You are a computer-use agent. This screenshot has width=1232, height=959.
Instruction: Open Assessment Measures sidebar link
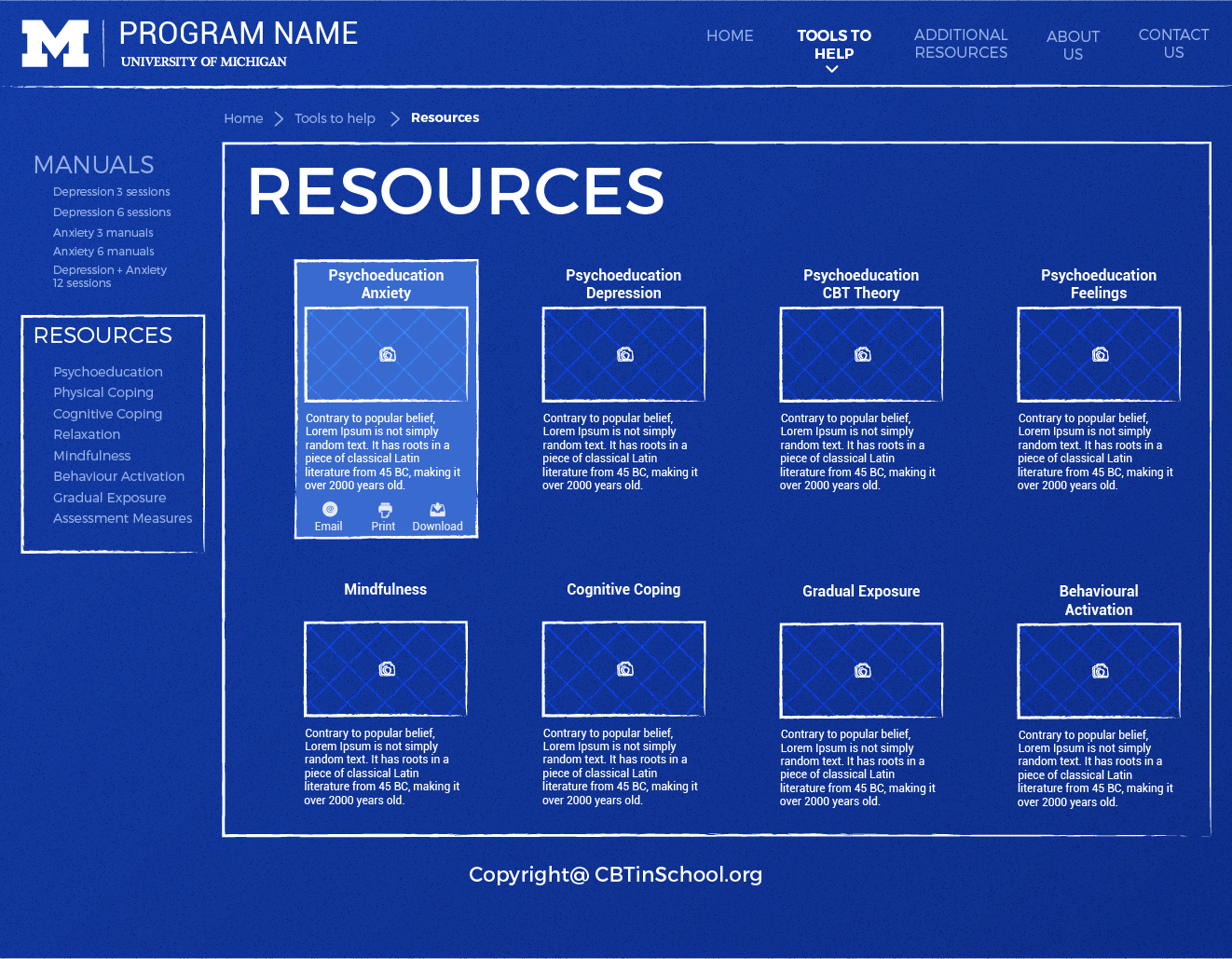coord(122,518)
